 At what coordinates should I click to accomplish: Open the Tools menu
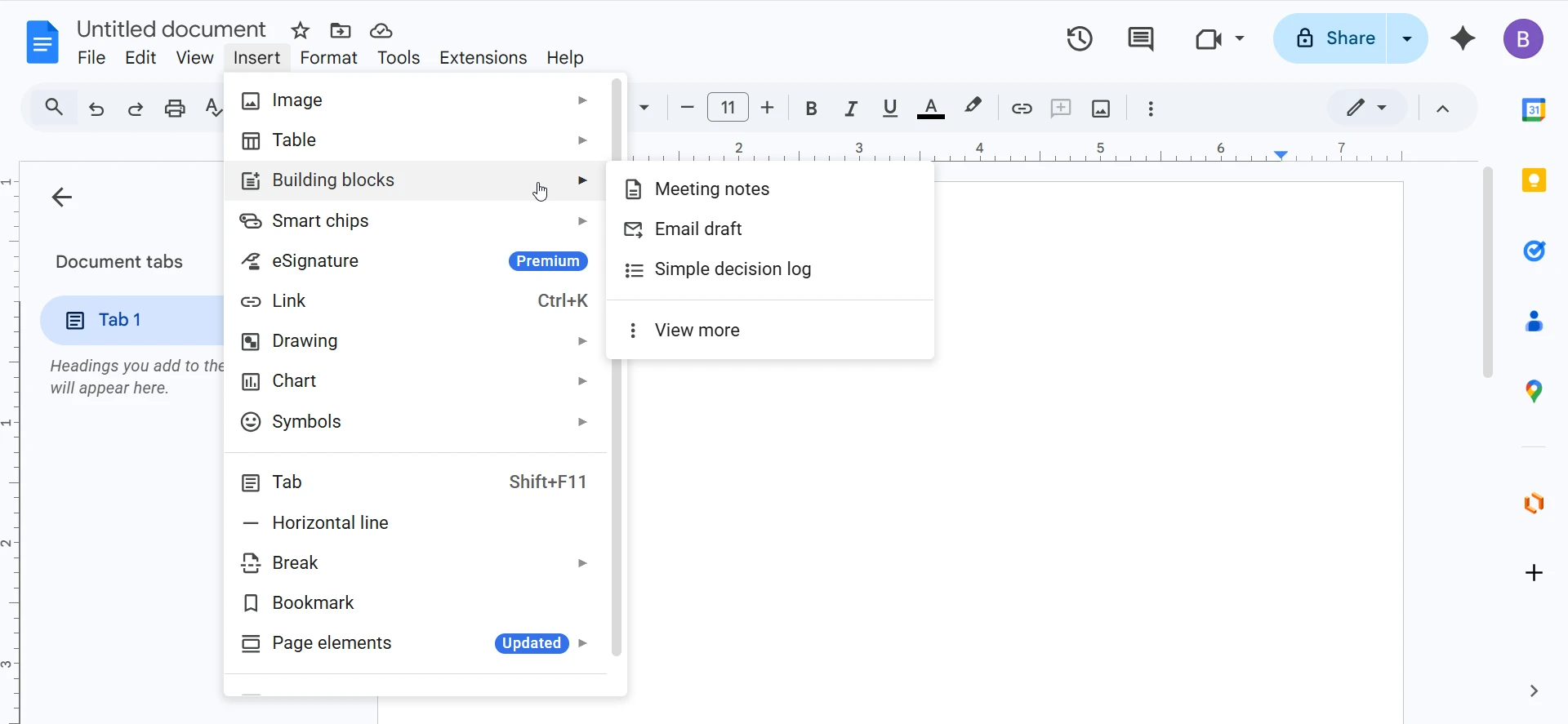pos(399,58)
